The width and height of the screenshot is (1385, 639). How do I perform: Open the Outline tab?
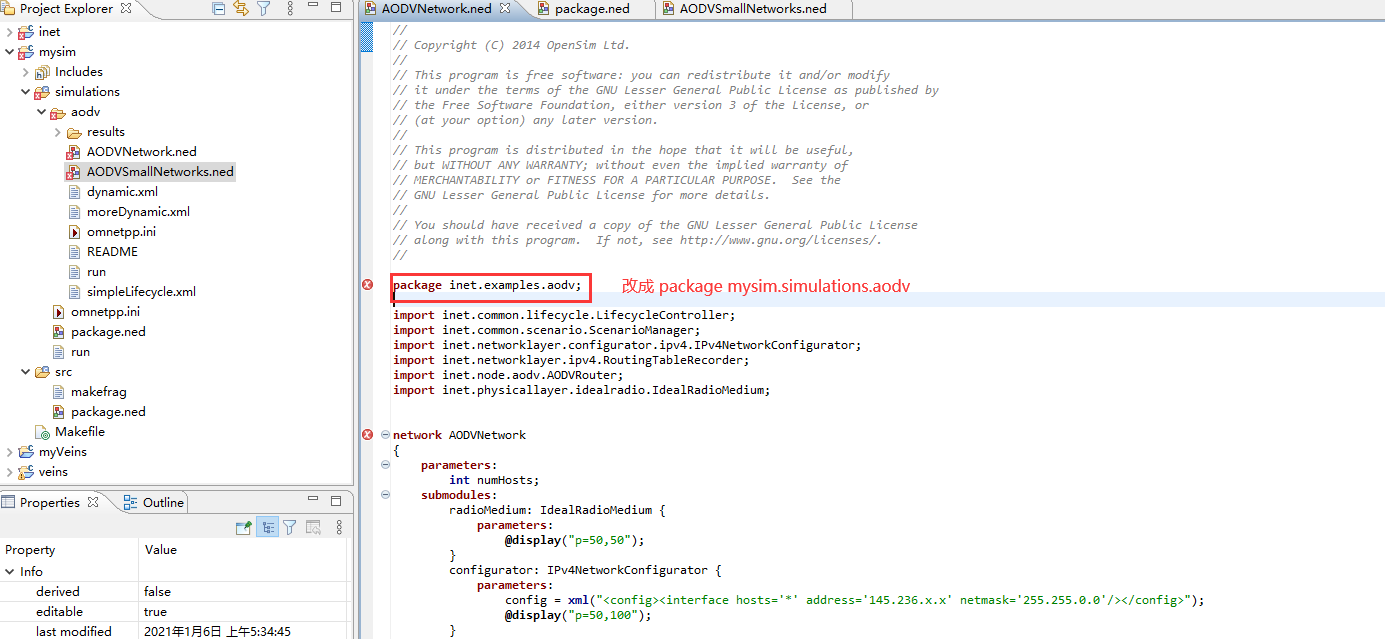tap(154, 502)
